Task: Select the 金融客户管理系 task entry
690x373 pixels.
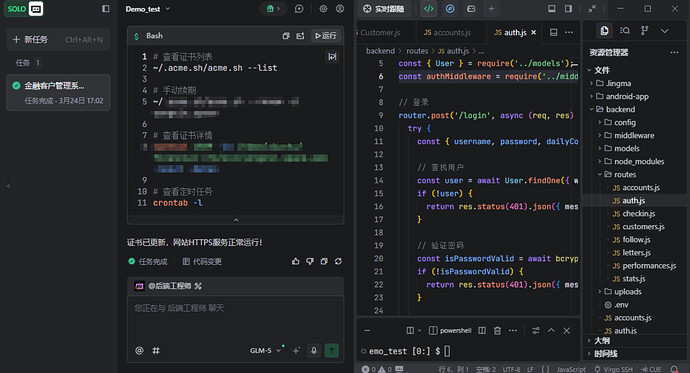Action: [58, 92]
